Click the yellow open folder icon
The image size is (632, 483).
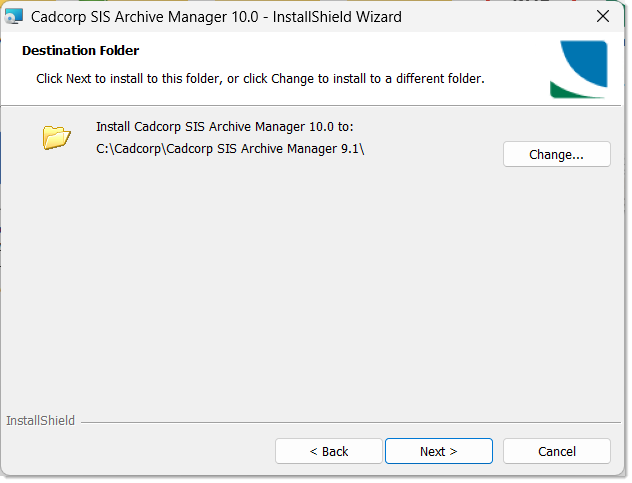coord(57,137)
